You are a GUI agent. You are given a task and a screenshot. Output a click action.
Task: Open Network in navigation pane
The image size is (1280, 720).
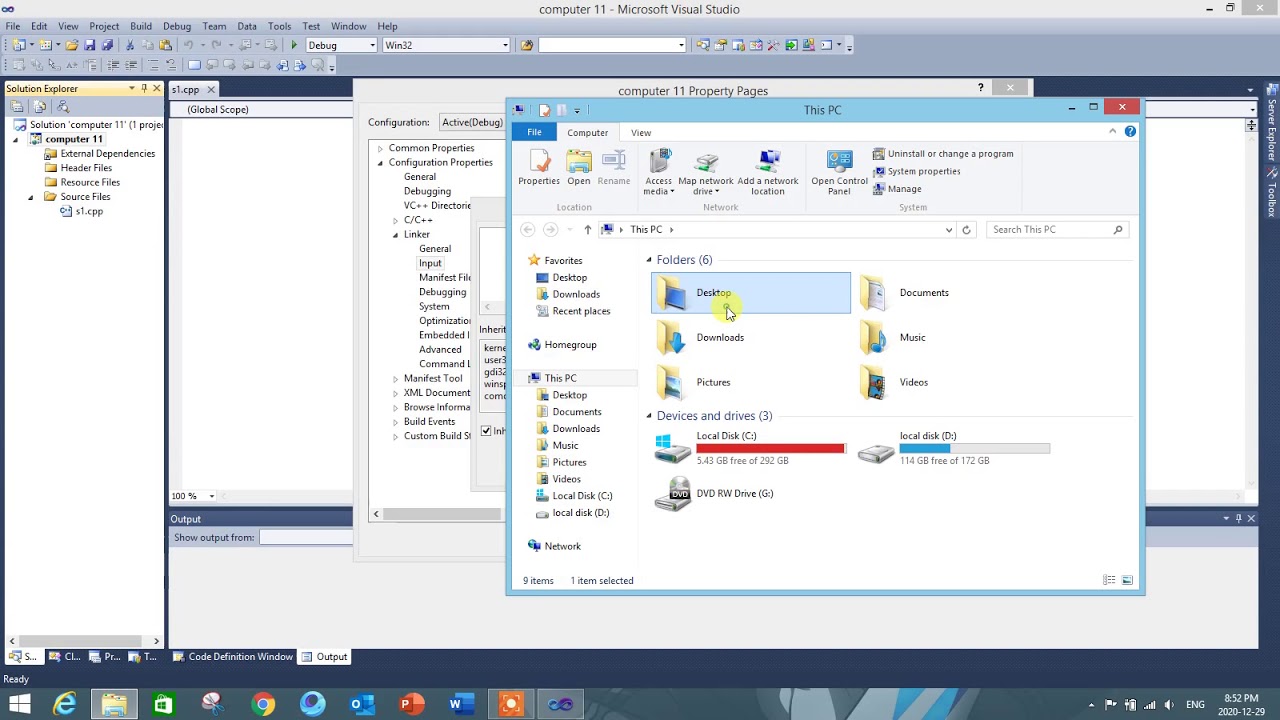(554, 546)
